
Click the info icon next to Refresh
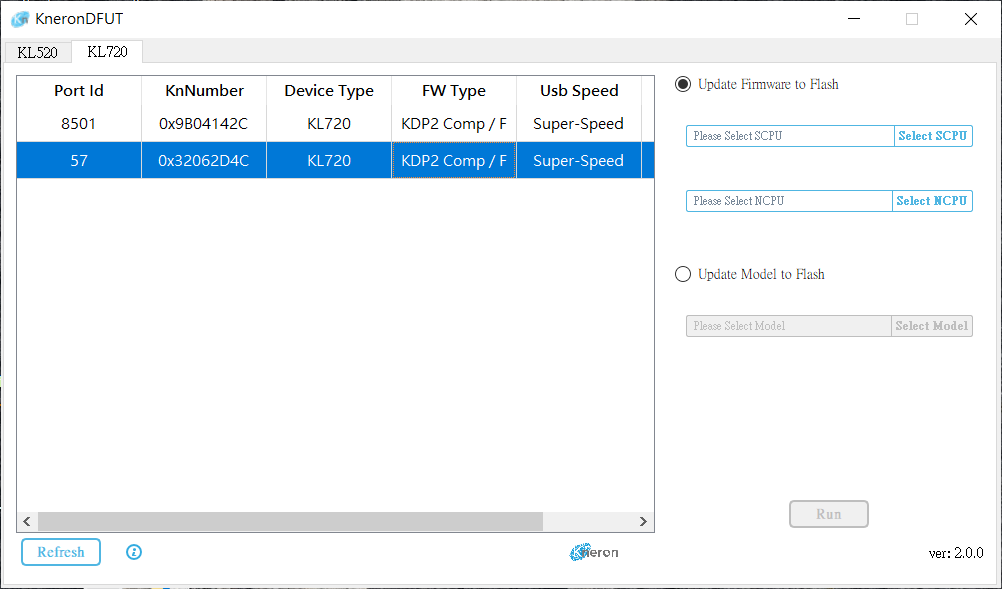(134, 552)
